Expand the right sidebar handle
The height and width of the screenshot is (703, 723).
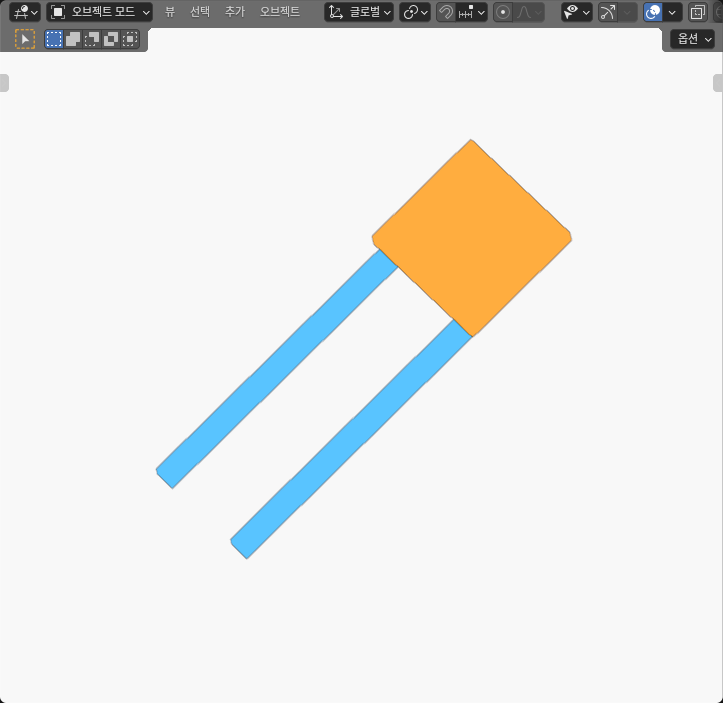pyautogui.click(x=718, y=83)
